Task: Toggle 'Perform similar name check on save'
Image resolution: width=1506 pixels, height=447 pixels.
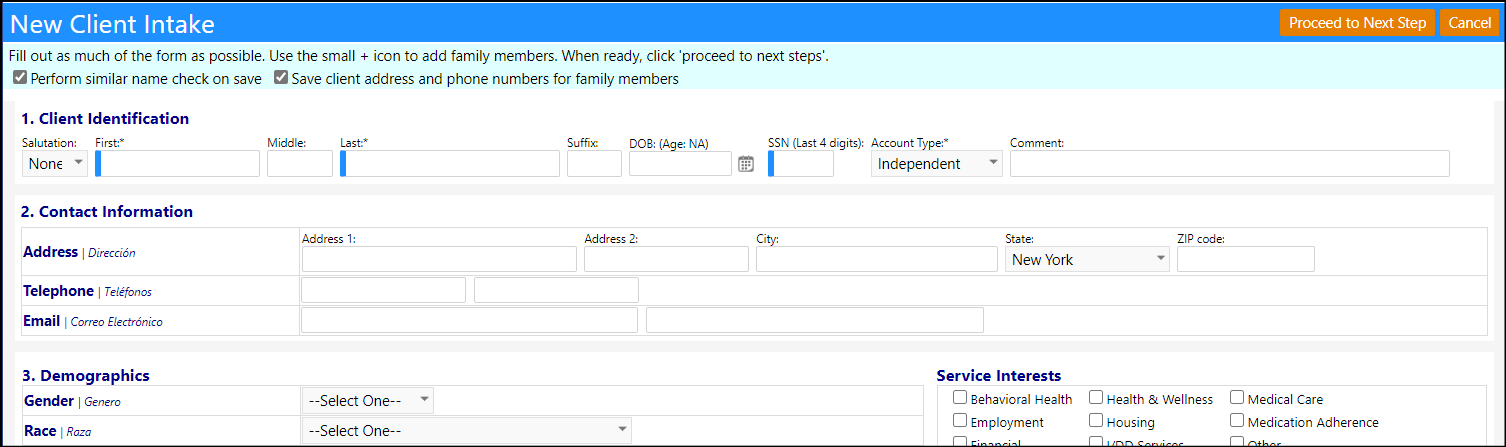Action: pos(20,78)
